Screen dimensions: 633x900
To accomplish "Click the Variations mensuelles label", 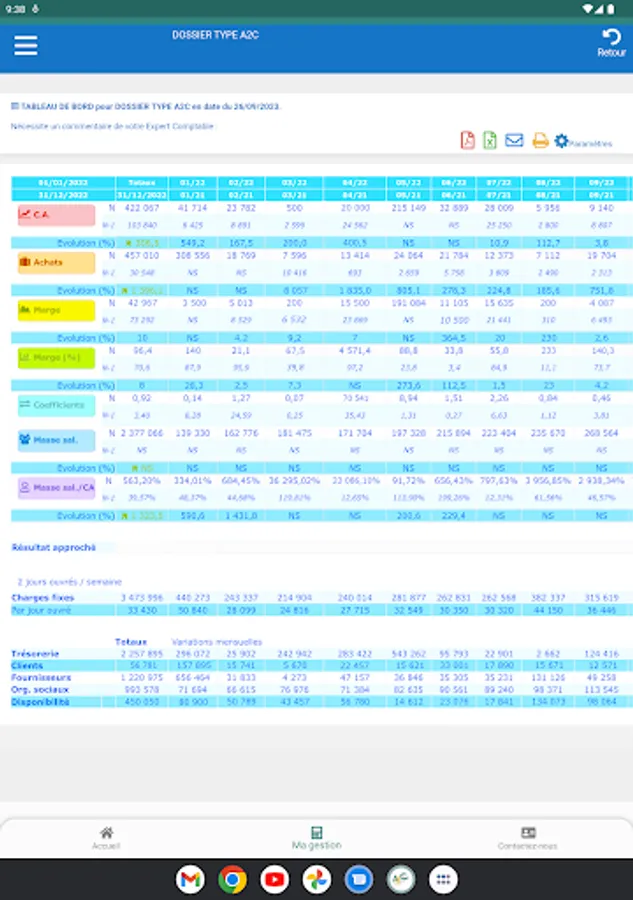I will click(x=216, y=642).
